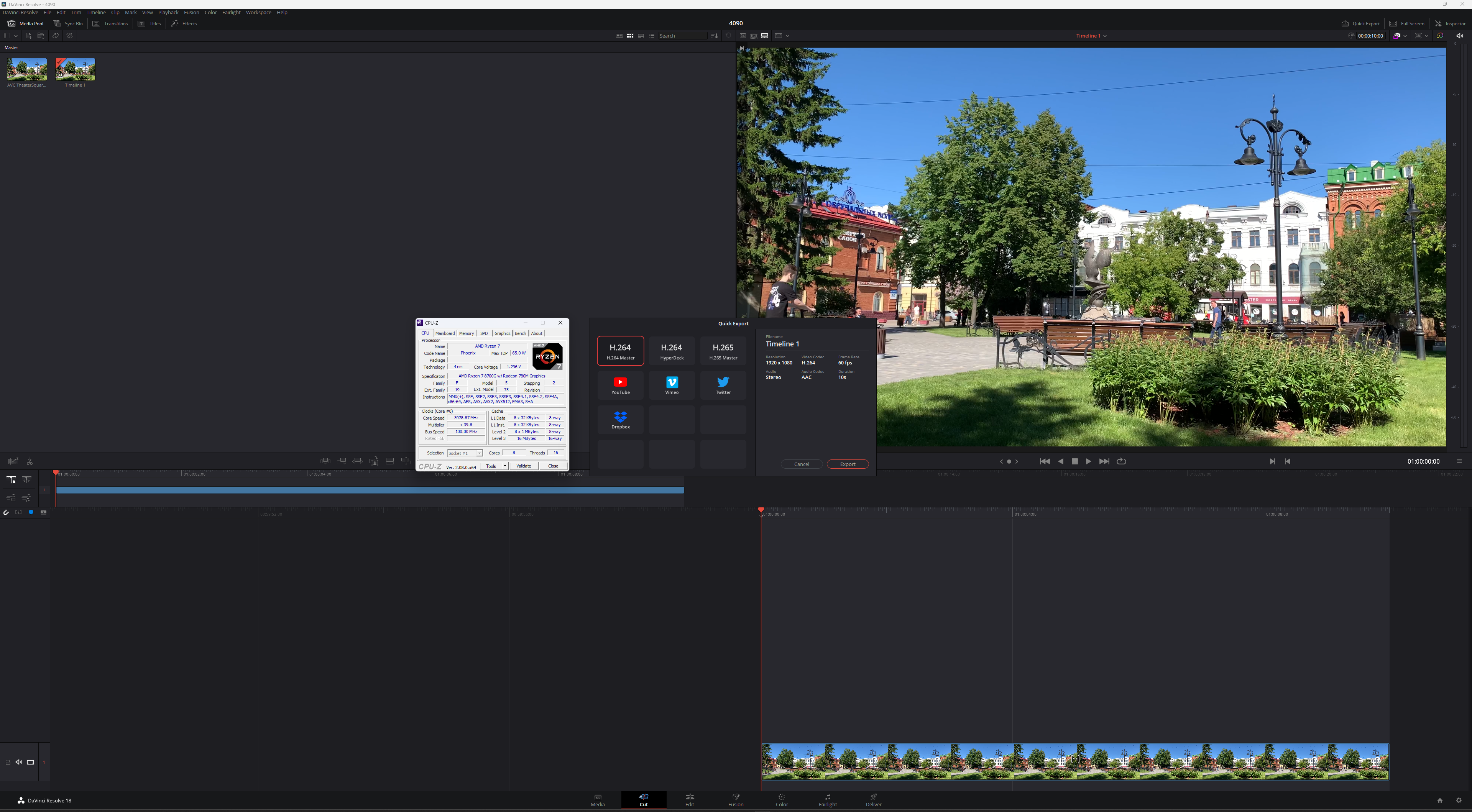This screenshot has height=812, width=1472.
Task: Switch to the Fairlight page
Action: 828,800
